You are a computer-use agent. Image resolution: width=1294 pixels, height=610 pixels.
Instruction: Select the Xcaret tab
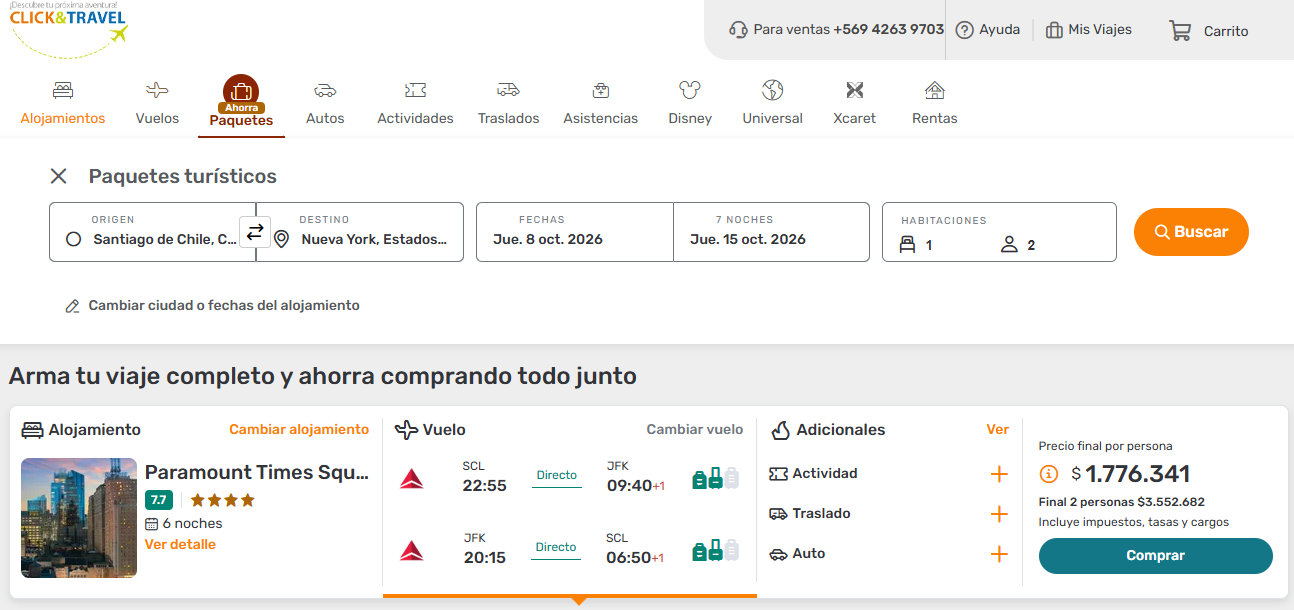854,104
